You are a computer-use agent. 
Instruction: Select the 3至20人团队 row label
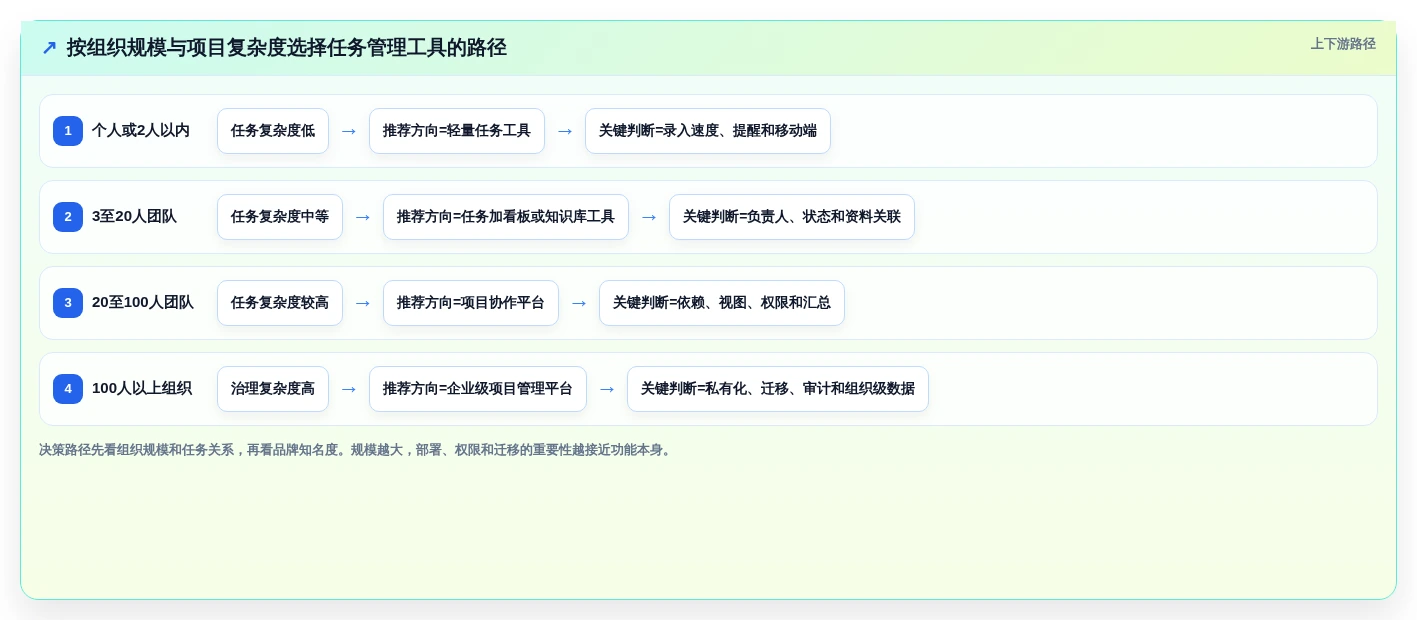(134, 217)
